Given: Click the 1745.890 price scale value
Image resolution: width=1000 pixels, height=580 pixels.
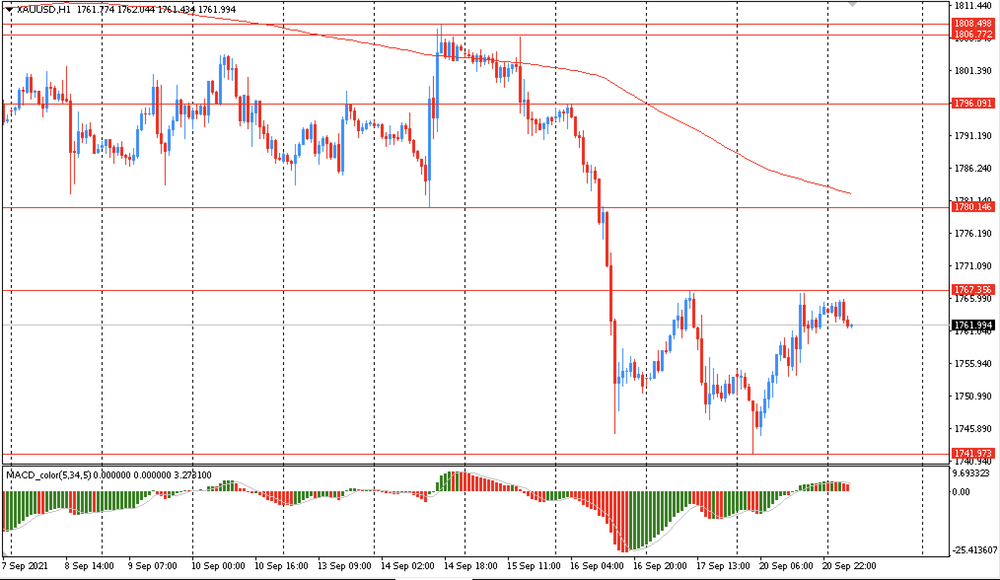Looking at the screenshot, I should [973, 429].
